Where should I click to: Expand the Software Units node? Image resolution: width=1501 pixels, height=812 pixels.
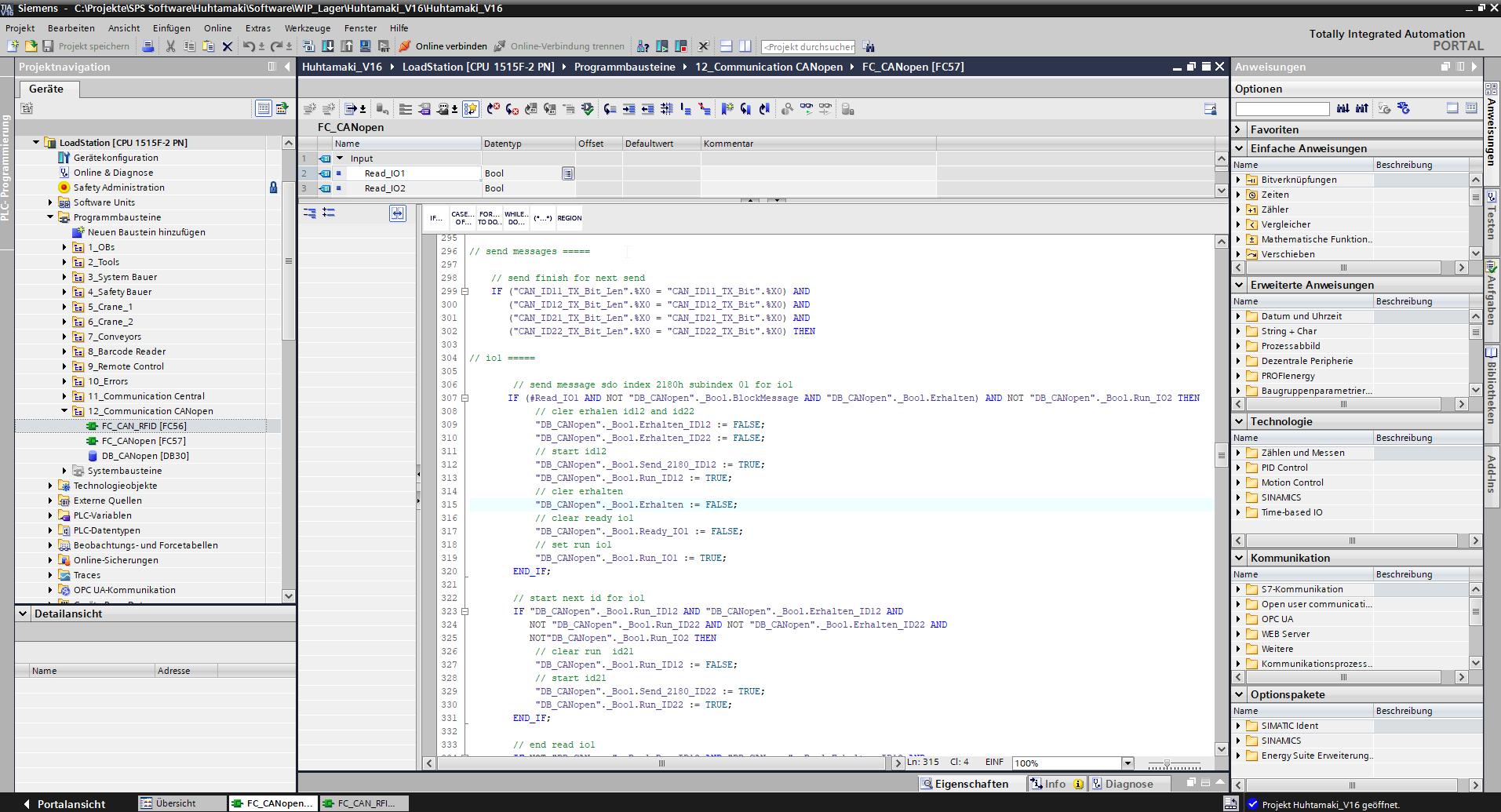50,202
